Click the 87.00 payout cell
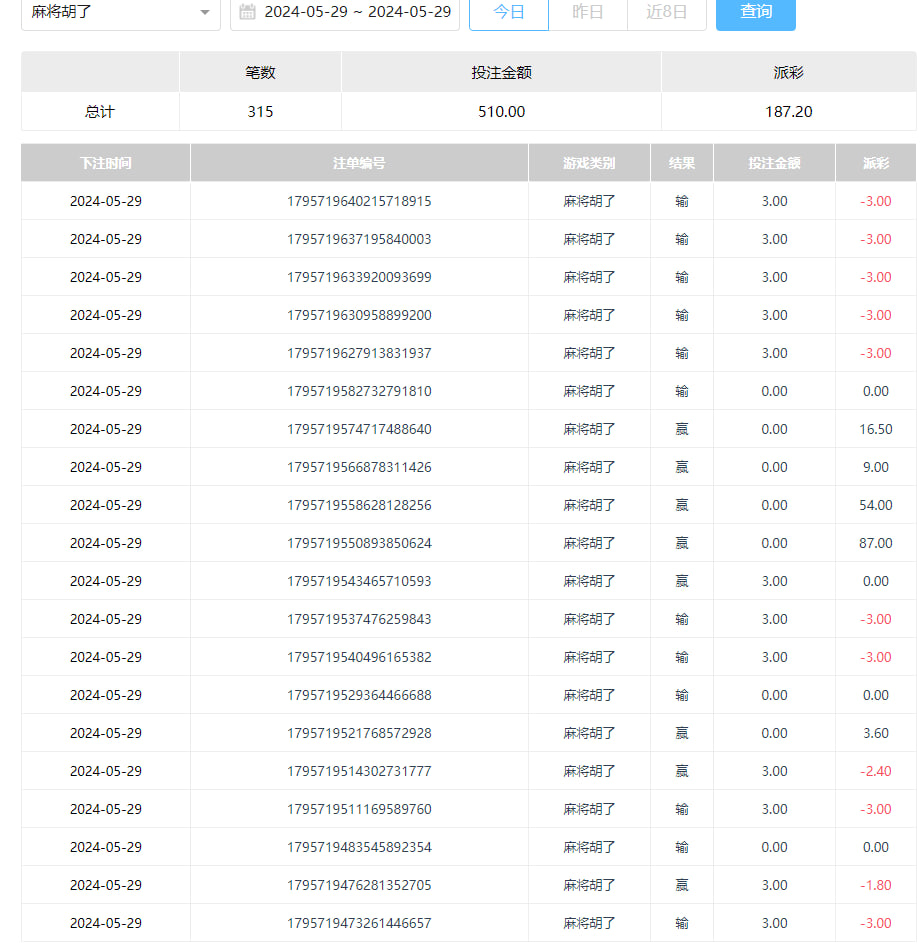Viewport: 921px width, 951px height. [x=876, y=543]
